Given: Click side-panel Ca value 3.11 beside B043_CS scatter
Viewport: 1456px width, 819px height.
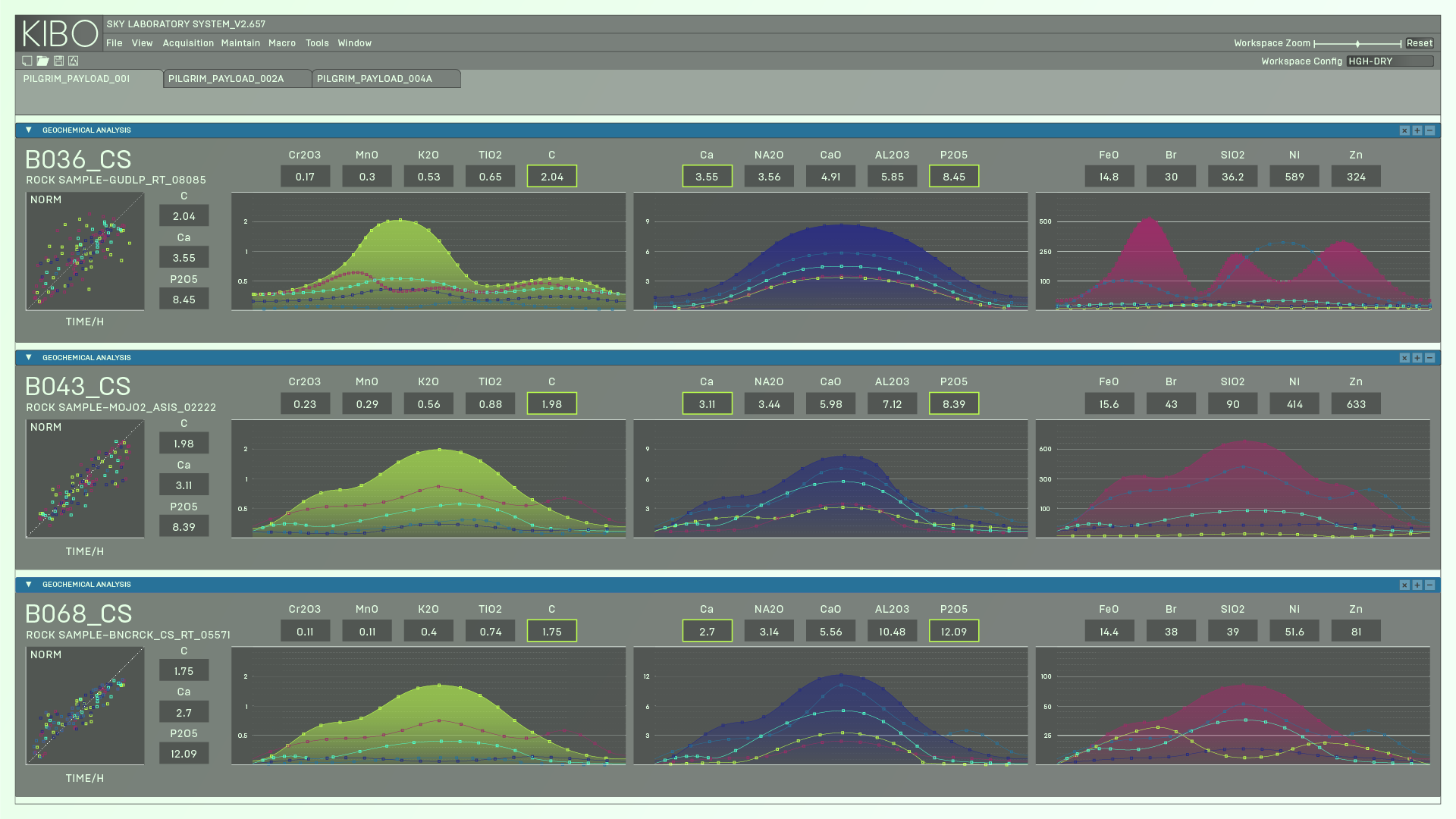Looking at the screenshot, I should (184, 485).
